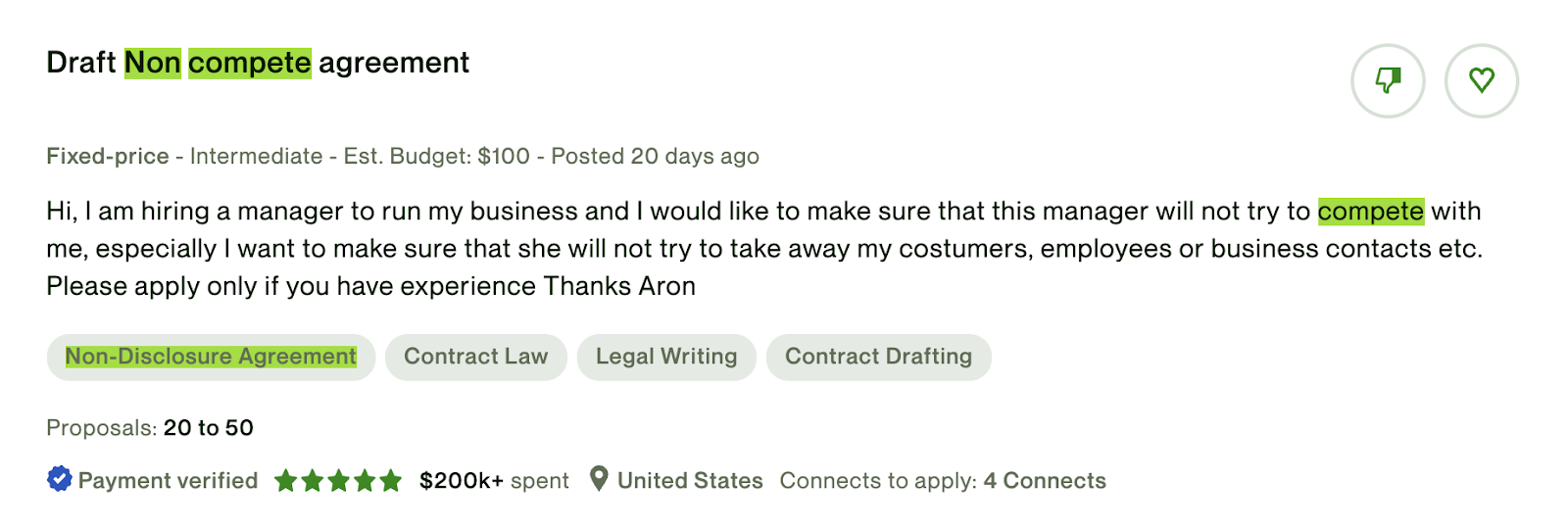Click the Fixed-price label
The height and width of the screenshot is (530, 1568).
pos(108,157)
